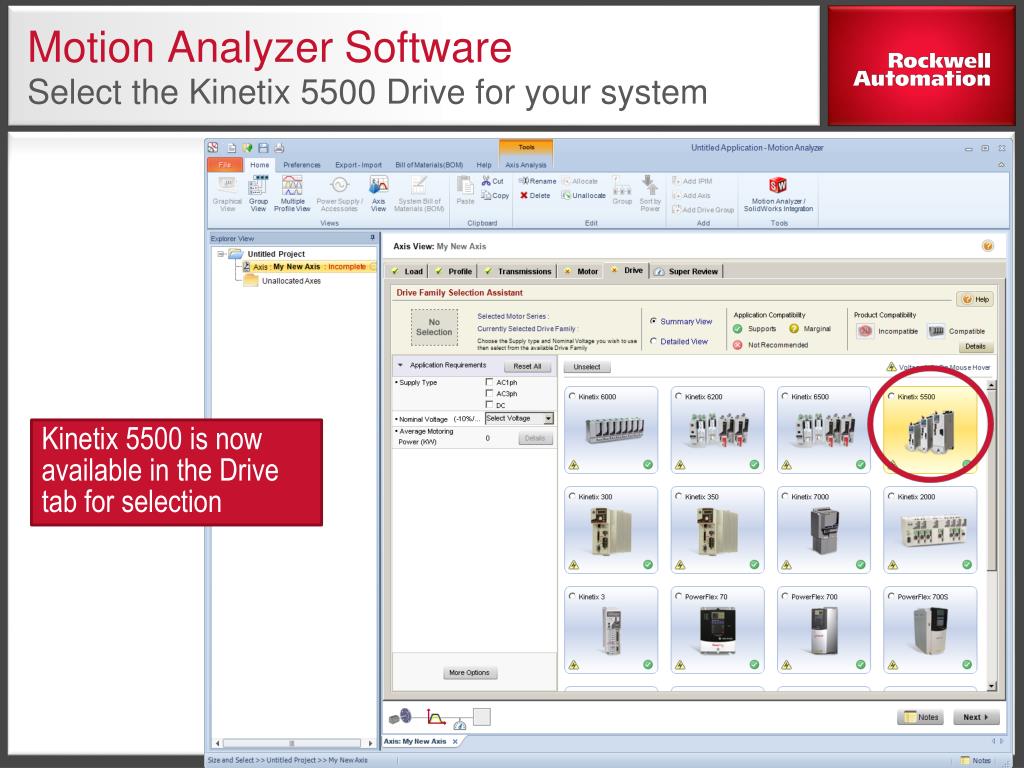Click the motor-load icon in the axis diagram
This screenshot has width=1024, height=768.
400,716
